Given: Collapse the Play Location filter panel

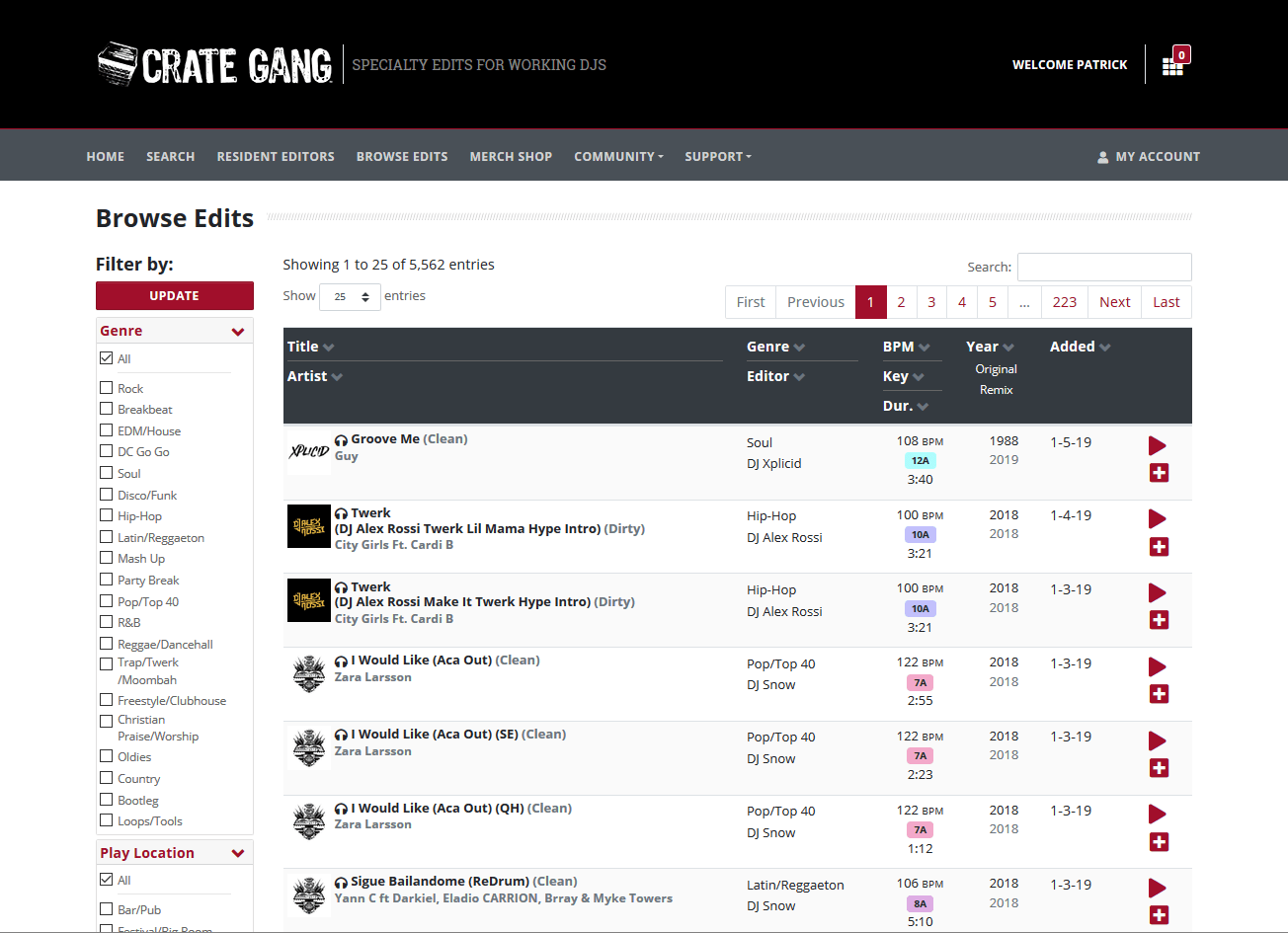Looking at the screenshot, I should (x=237, y=854).
